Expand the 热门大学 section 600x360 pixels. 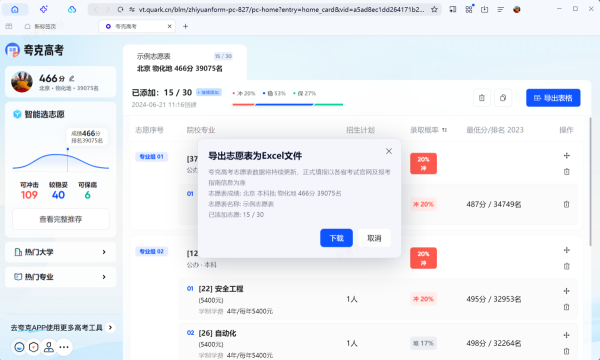click(x=60, y=252)
